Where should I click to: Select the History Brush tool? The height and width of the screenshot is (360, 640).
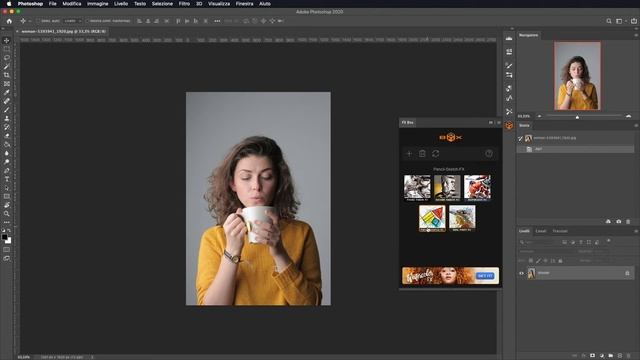pyautogui.click(x=7, y=127)
